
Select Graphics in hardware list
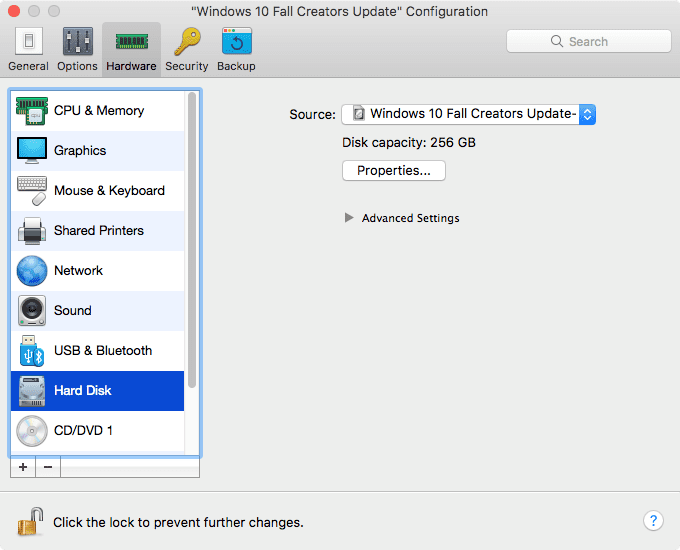(x=98, y=151)
